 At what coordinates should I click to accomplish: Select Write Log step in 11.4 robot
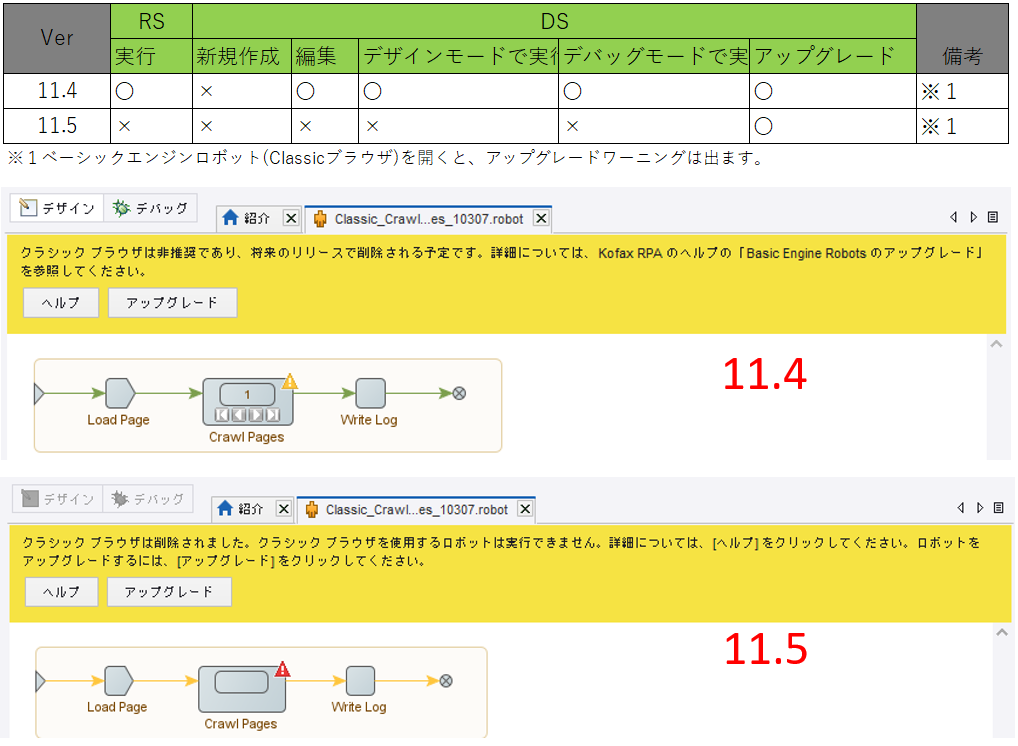point(371,393)
